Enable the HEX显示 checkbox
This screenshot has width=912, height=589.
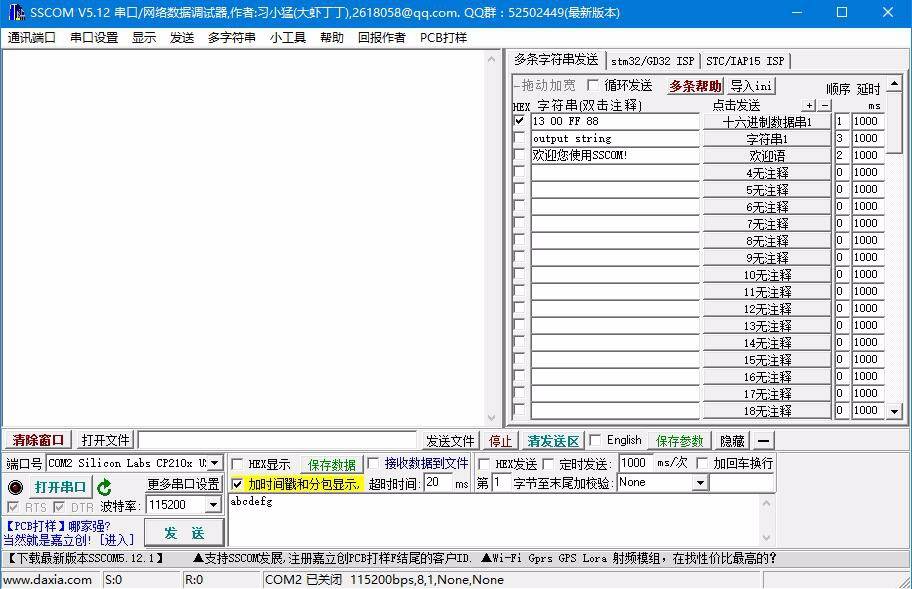pos(238,464)
